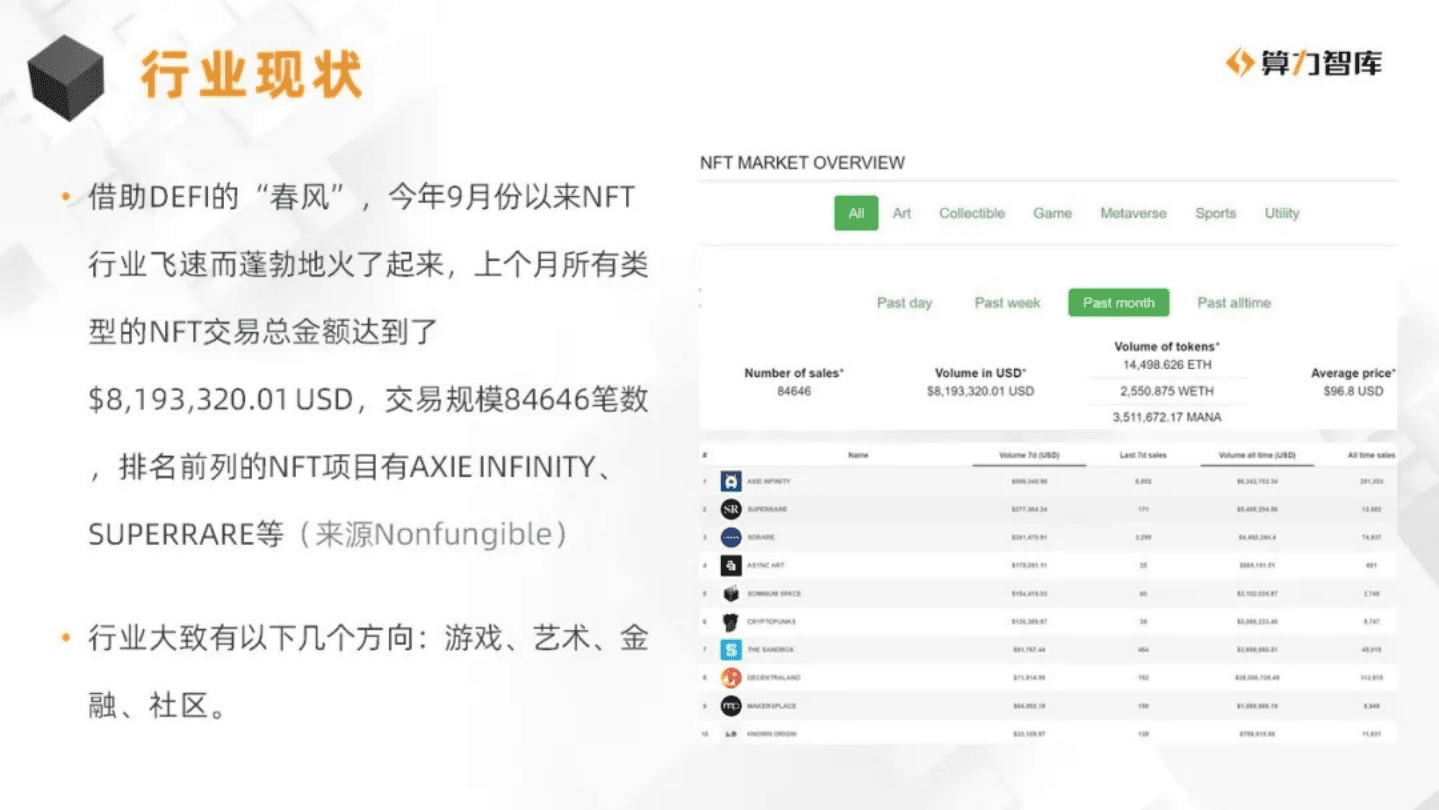Open the Collectible category tab
Screen dimensions: 1439x810
pyautogui.click(x=970, y=213)
